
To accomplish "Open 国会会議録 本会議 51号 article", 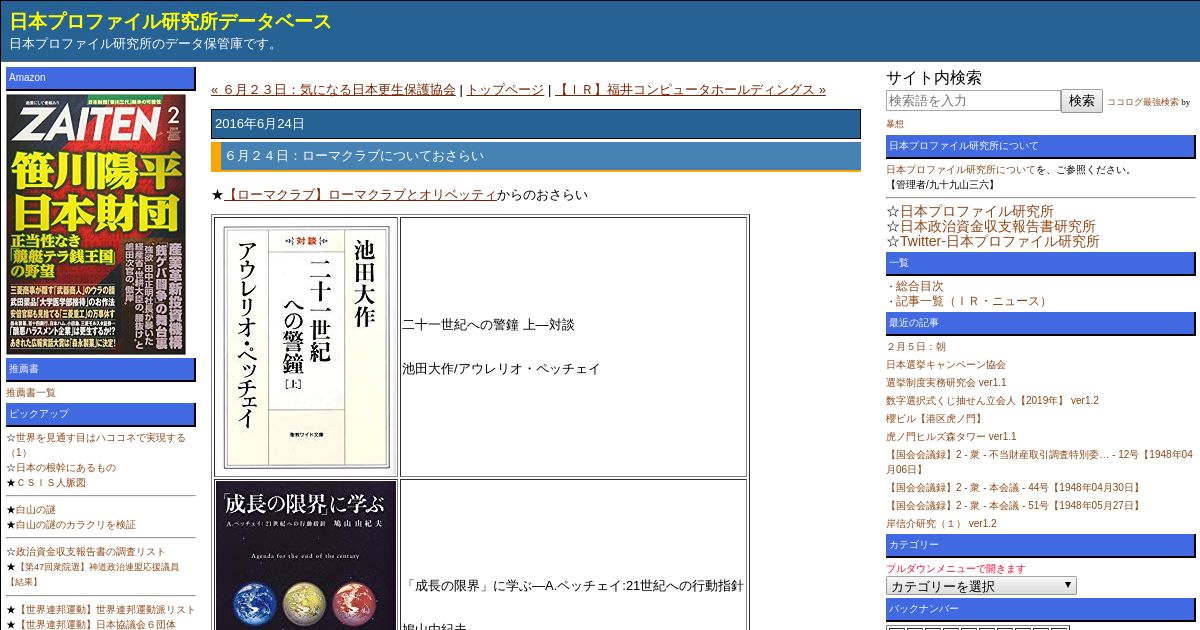I will coord(1014,506).
